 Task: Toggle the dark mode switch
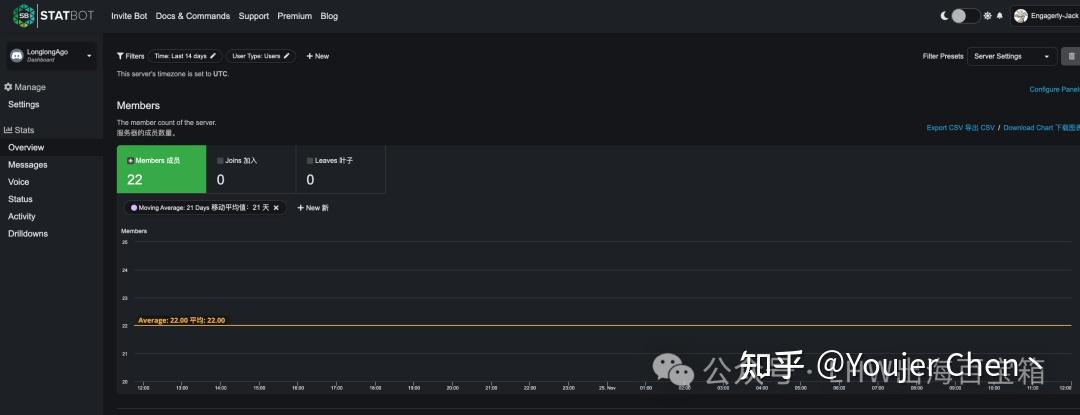[964, 16]
